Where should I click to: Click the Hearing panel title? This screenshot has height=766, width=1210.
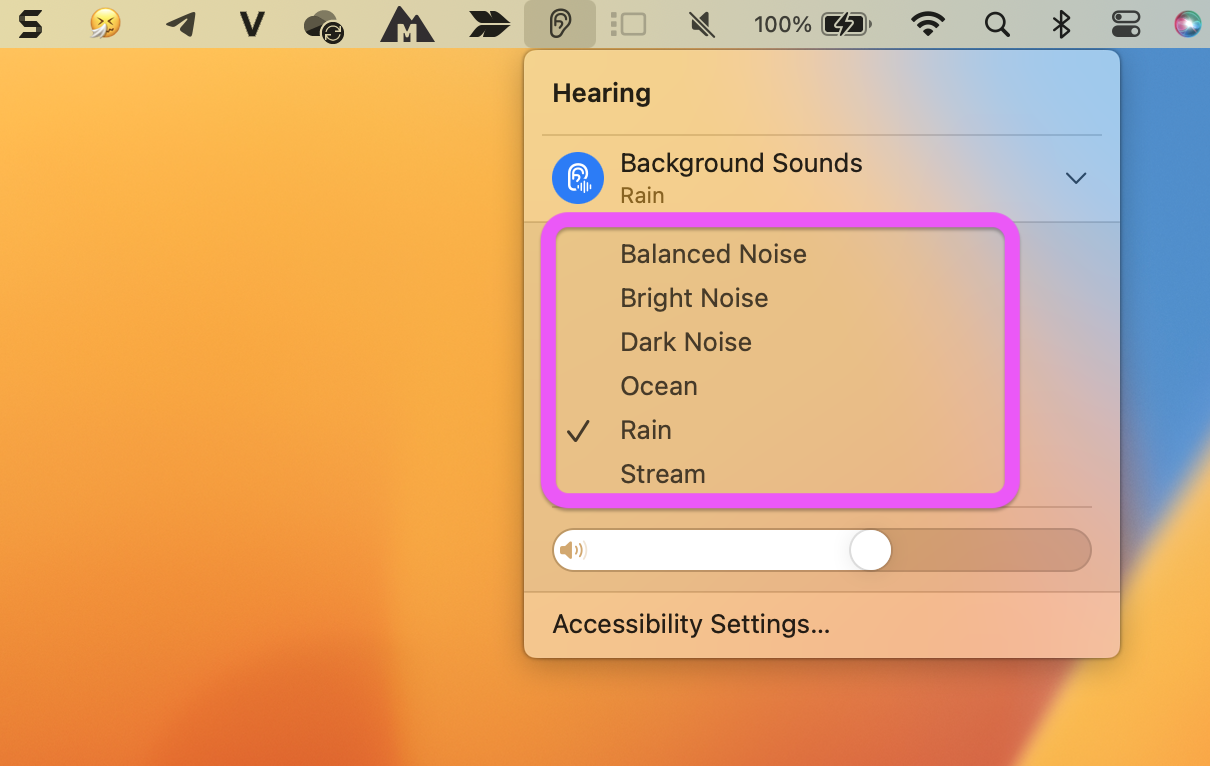601,93
